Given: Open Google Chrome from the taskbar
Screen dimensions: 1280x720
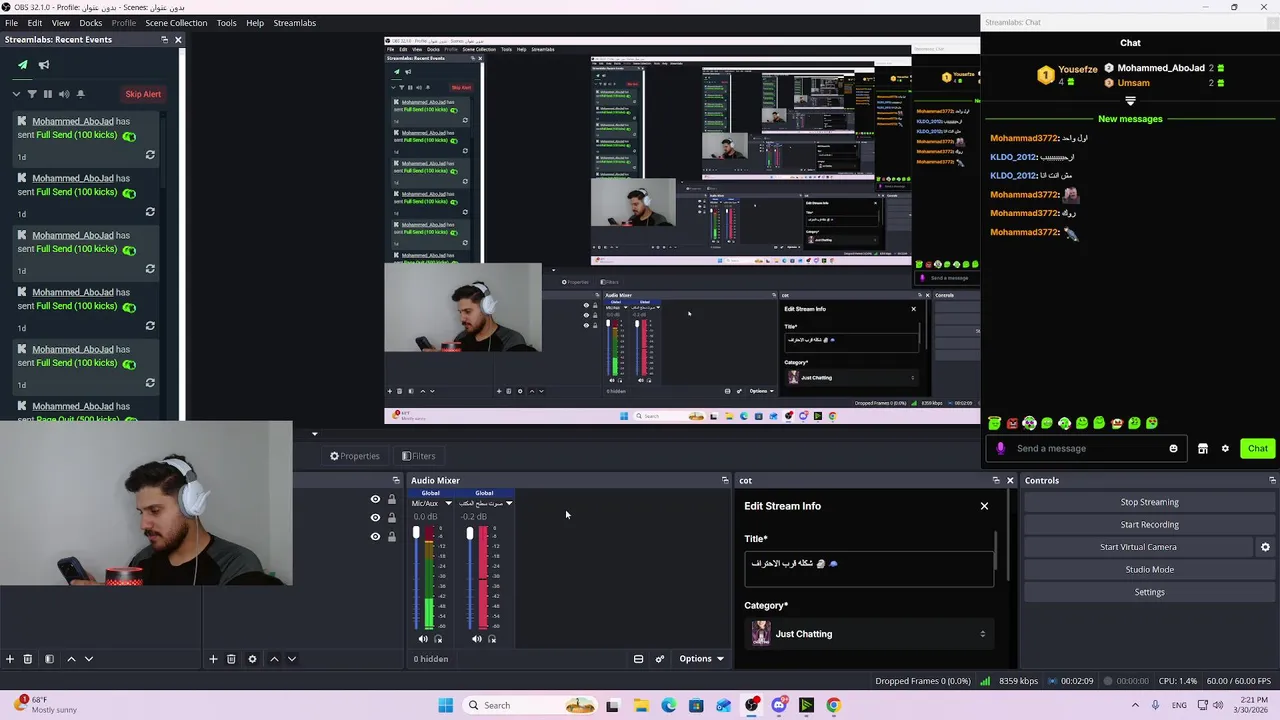Looking at the screenshot, I should tap(833, 705).
